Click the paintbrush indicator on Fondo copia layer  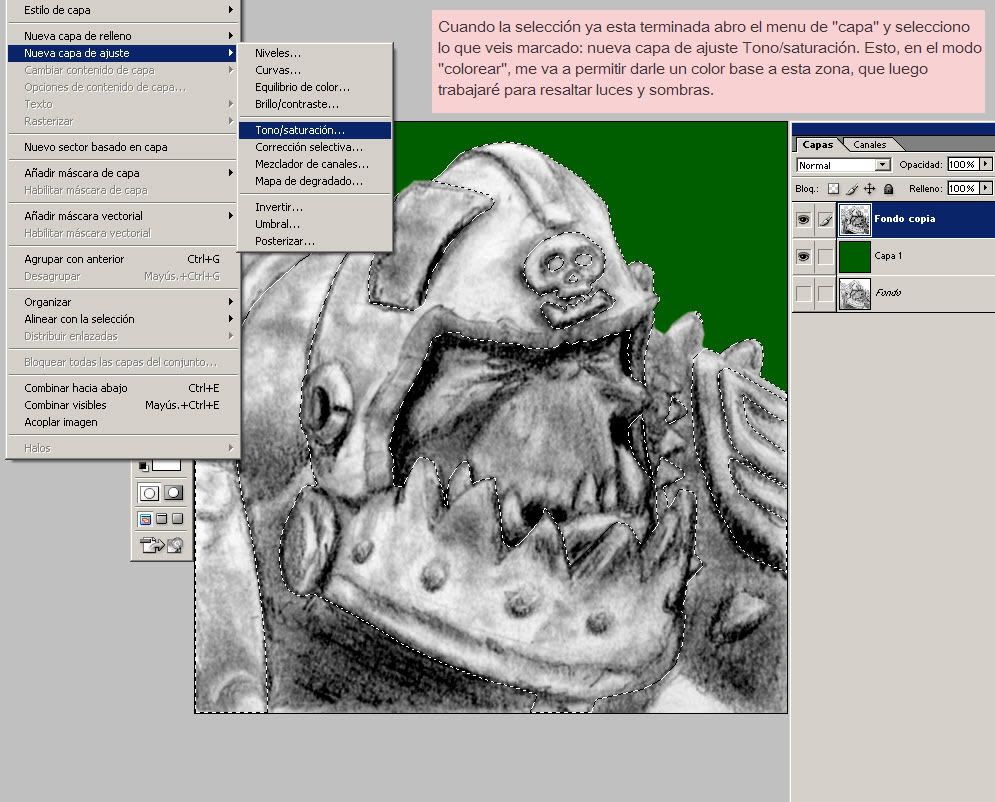(x=825, y=220)
